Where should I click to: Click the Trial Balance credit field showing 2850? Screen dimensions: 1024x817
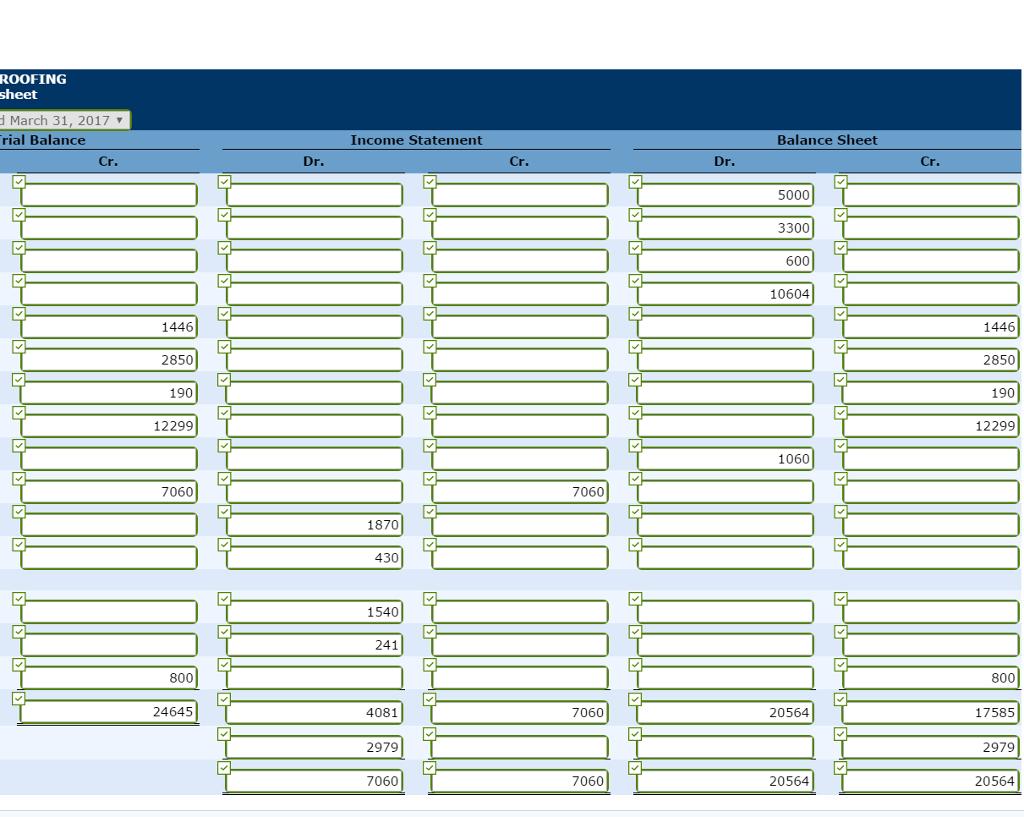coord(109,360)
